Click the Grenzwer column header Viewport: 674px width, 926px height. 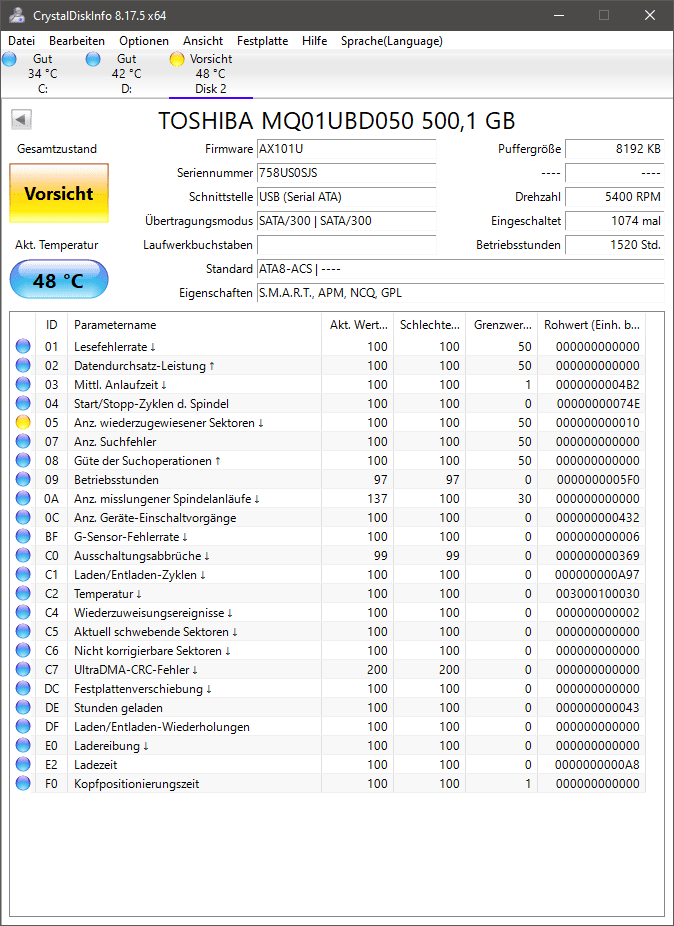click(502, 325)
